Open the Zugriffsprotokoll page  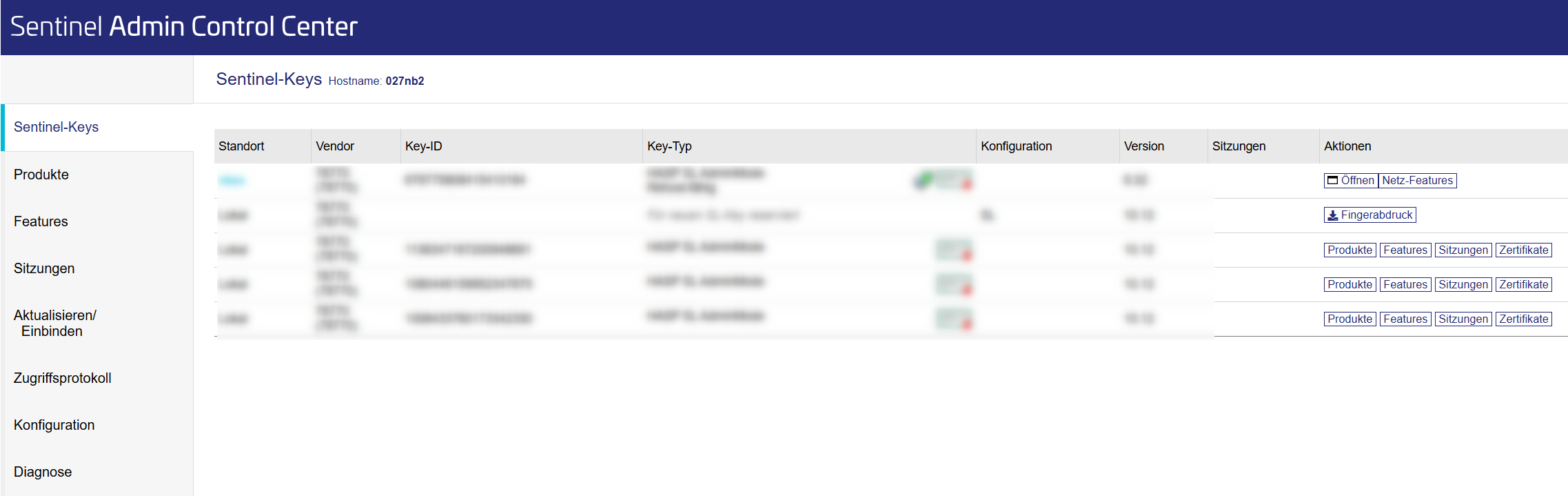point(63,378)
